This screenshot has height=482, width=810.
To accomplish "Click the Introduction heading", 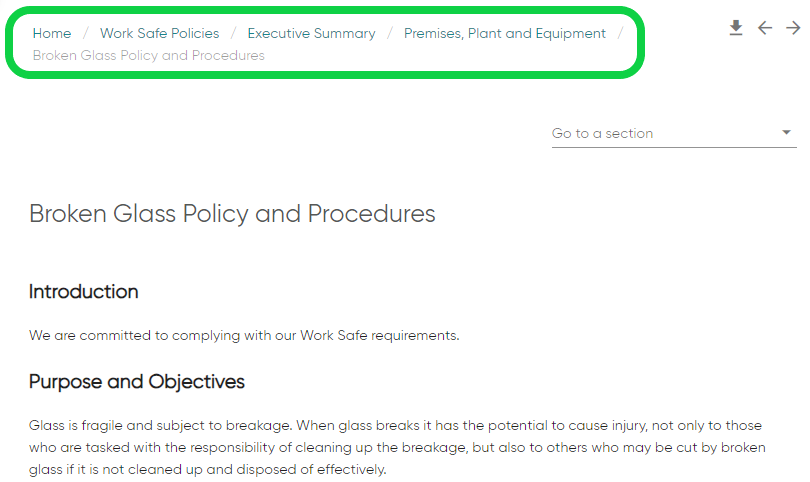I will 84,292.
